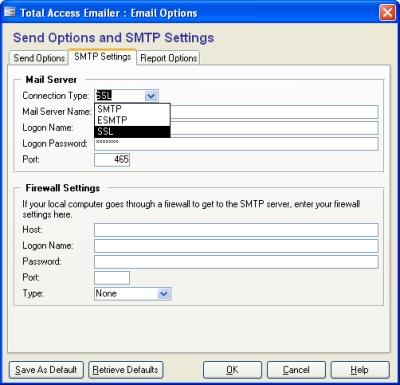Click the firewall Password field
The height and width of the screenshot is (385, 400).
(236, 262)
